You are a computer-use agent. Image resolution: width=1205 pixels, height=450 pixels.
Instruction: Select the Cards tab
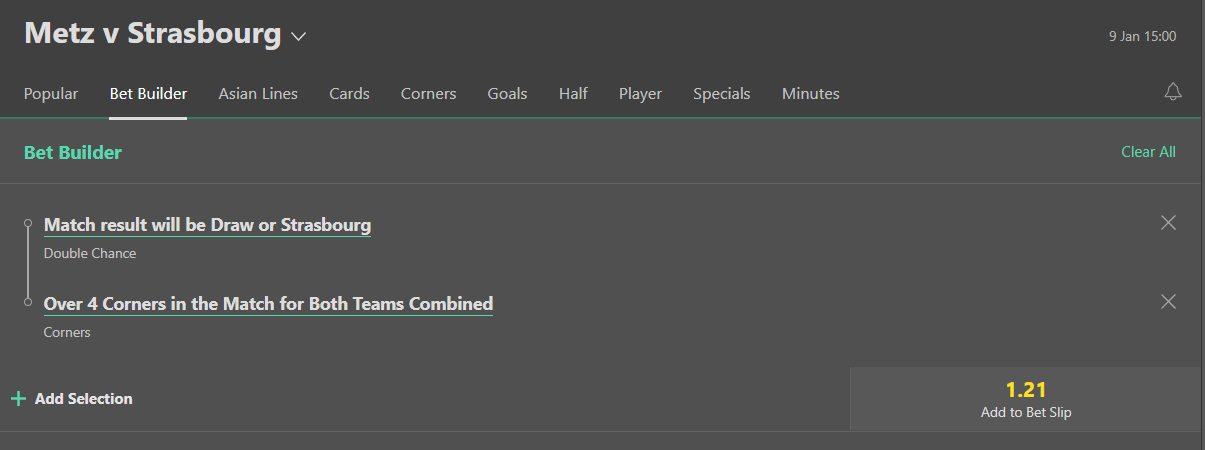pos(349,94)
